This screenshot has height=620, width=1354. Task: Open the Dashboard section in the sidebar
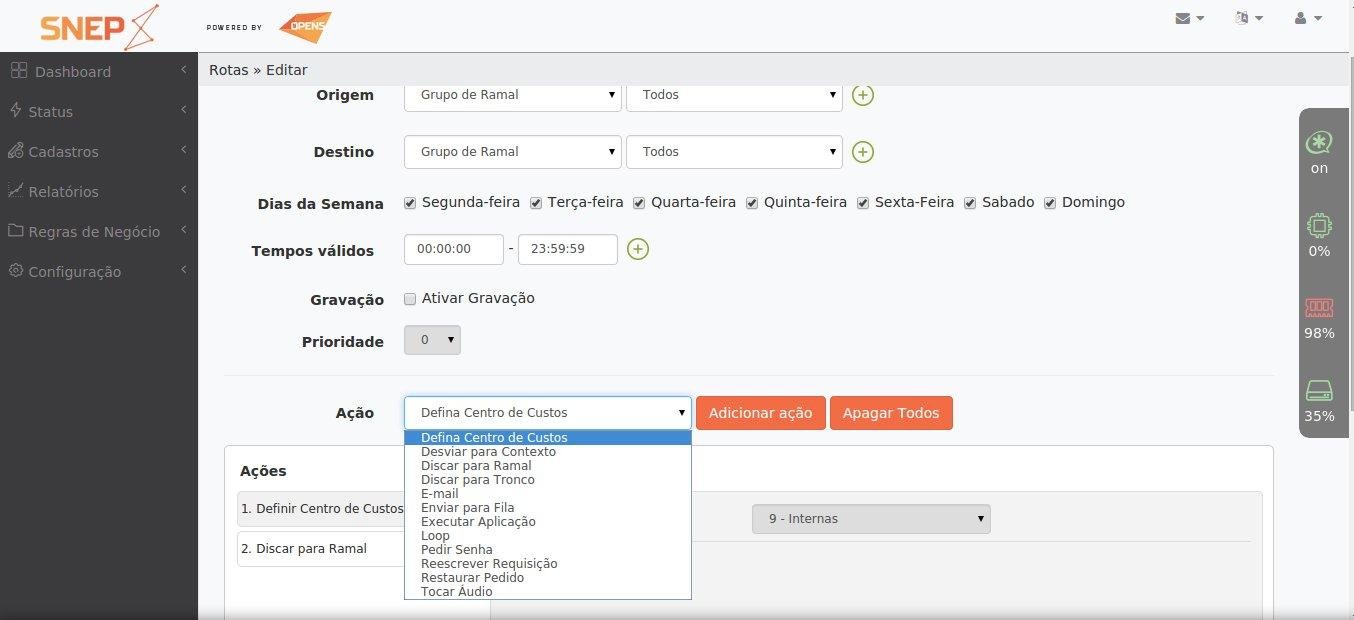pos(75,71)
